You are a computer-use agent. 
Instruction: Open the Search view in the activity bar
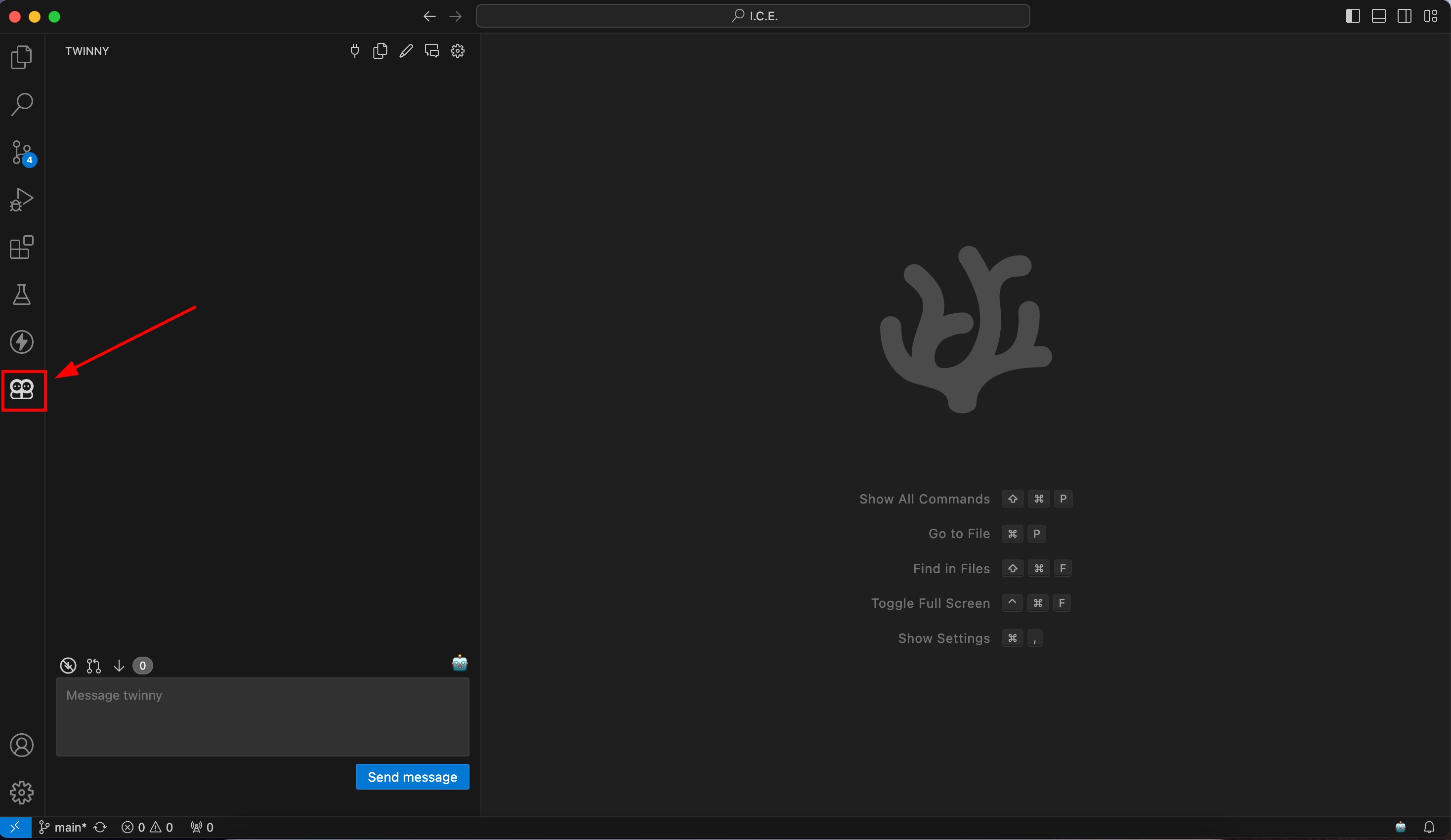pyautogui.click(x=22, y=104)
